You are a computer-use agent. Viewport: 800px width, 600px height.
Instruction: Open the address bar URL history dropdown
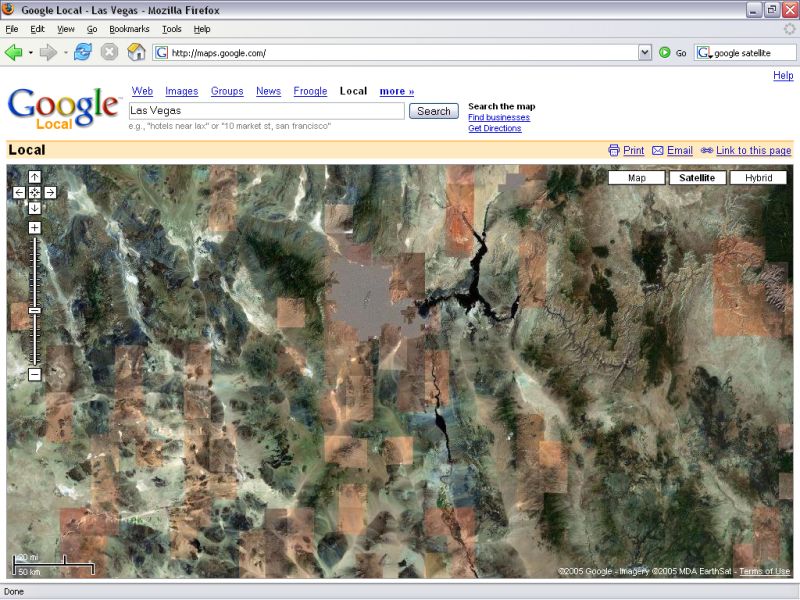645,52
